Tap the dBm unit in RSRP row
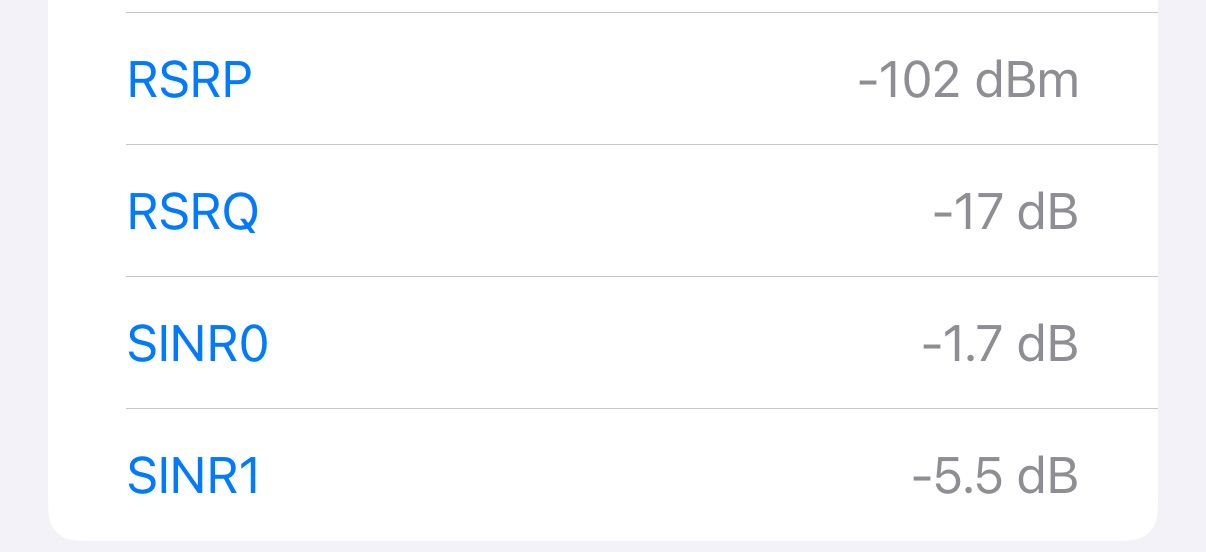 pos(1027,80)
